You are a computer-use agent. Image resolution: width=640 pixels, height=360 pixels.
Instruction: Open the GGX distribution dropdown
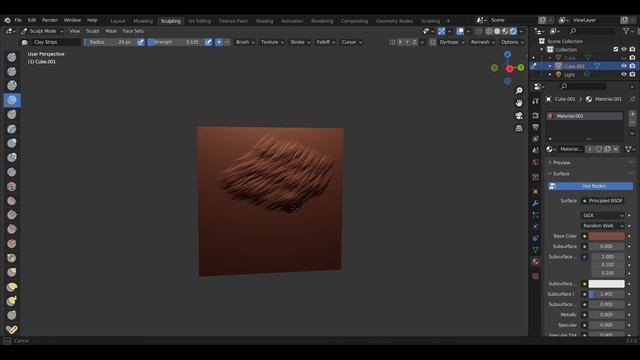click(x=602, y=215)
